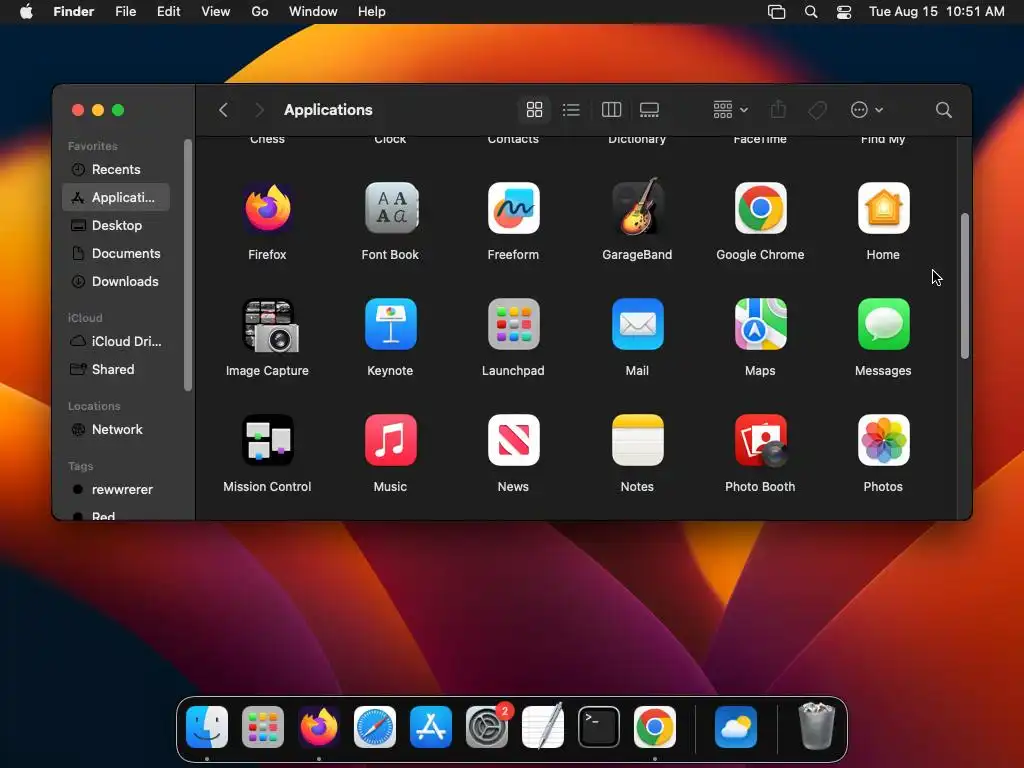Open Launchpad from the Dock

[x=263, y=727]
